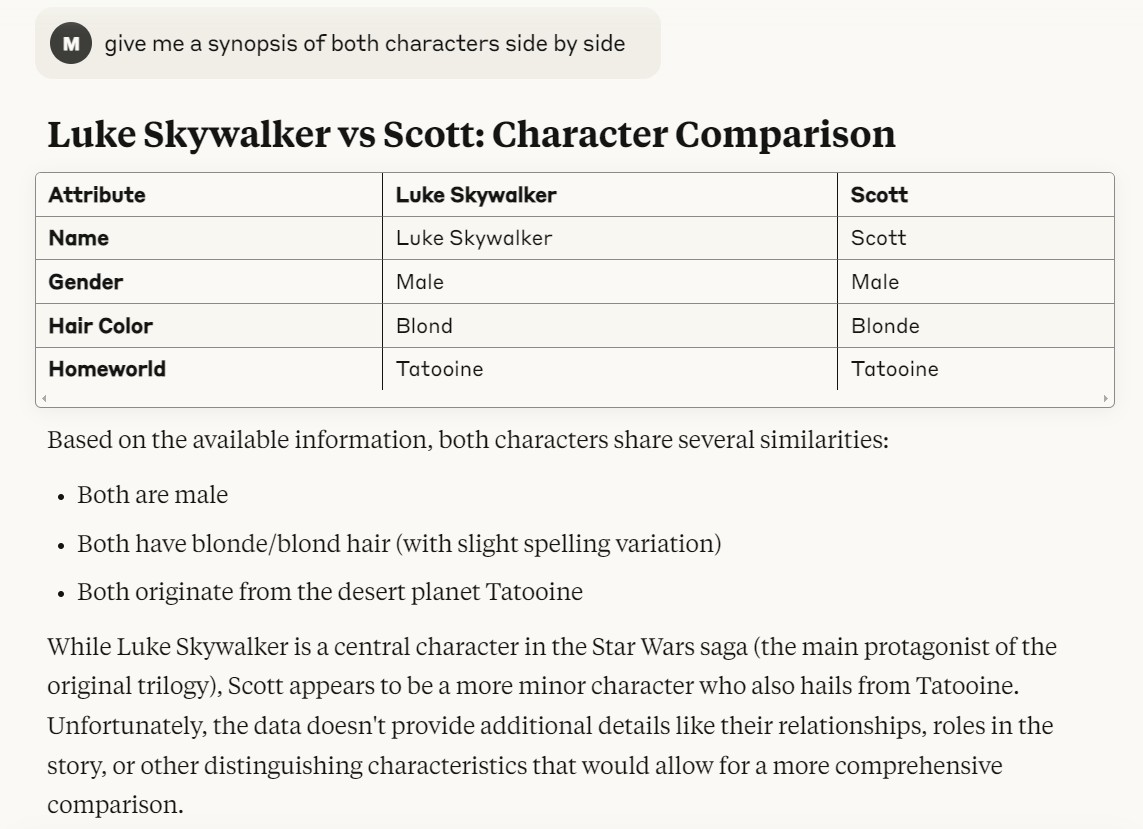Click Male in the Luke Skywalker column
1143x829 pixels.
[420, 282]
